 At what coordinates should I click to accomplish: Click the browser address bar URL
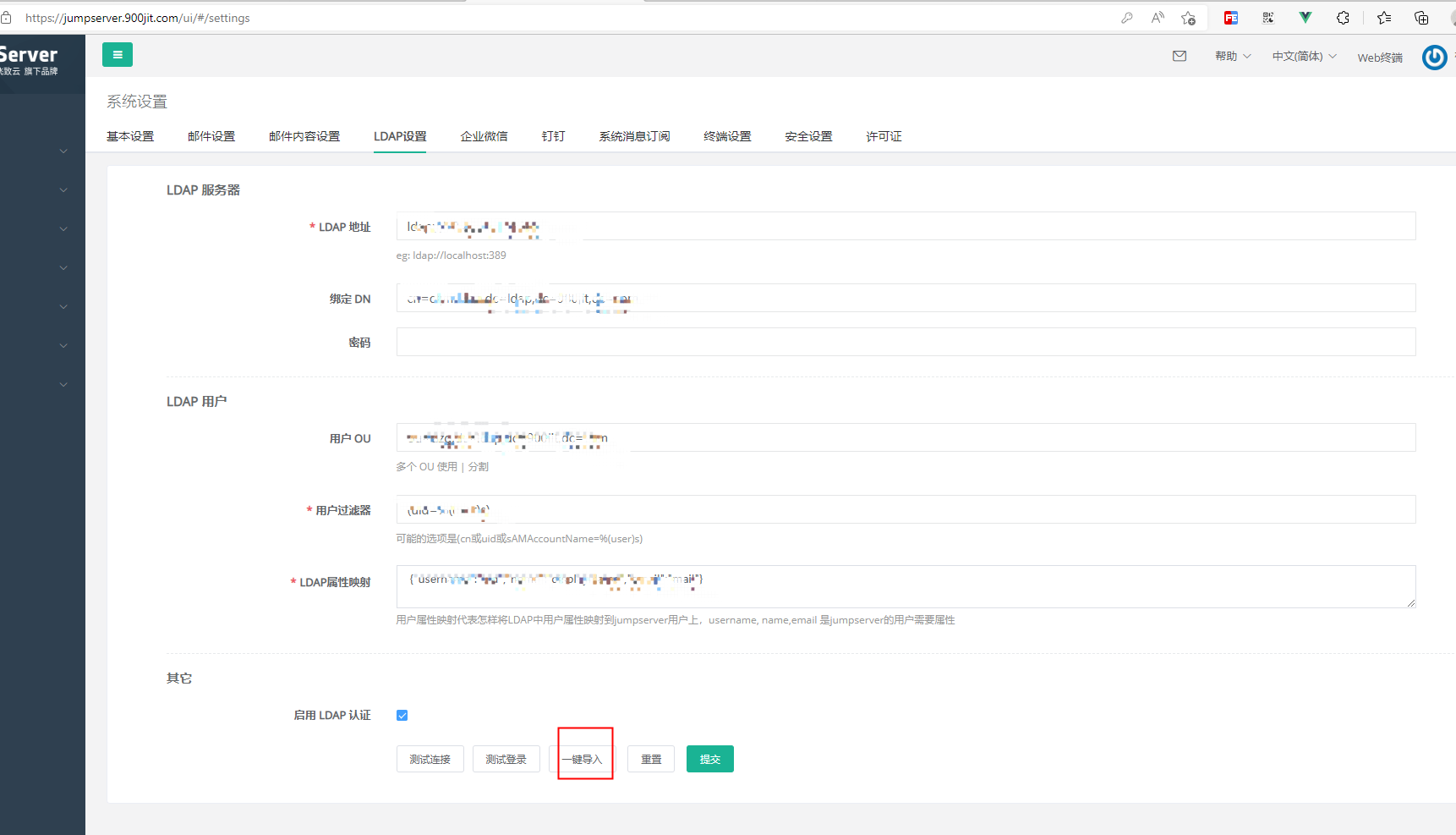coord(138,18)
